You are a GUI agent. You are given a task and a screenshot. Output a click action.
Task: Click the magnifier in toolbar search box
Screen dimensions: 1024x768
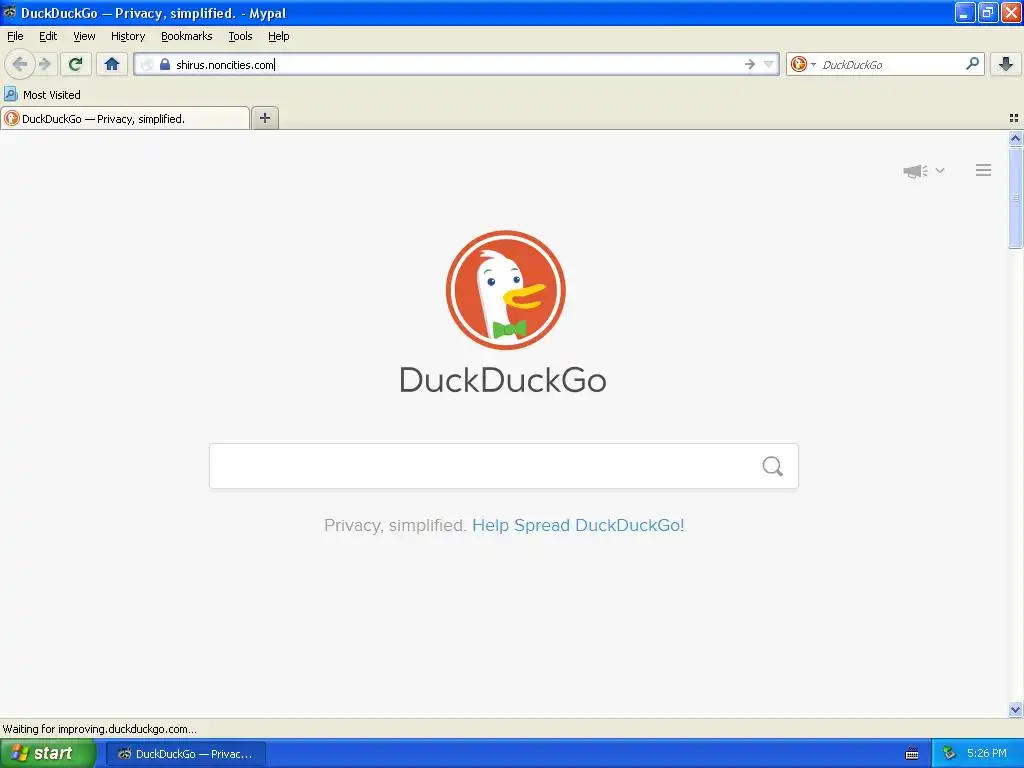[972, 63]
